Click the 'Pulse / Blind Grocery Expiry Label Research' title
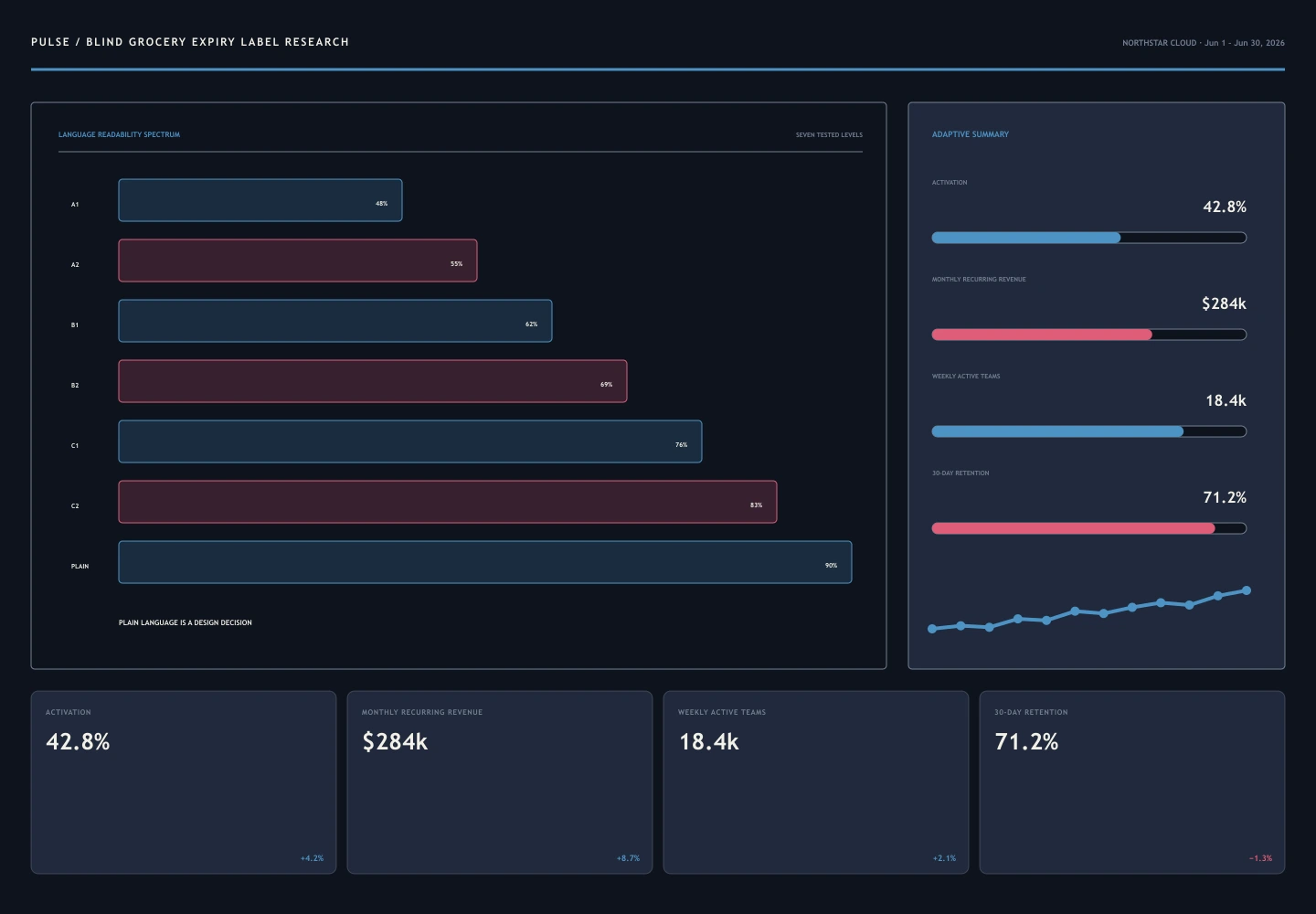 pos(190,42)
